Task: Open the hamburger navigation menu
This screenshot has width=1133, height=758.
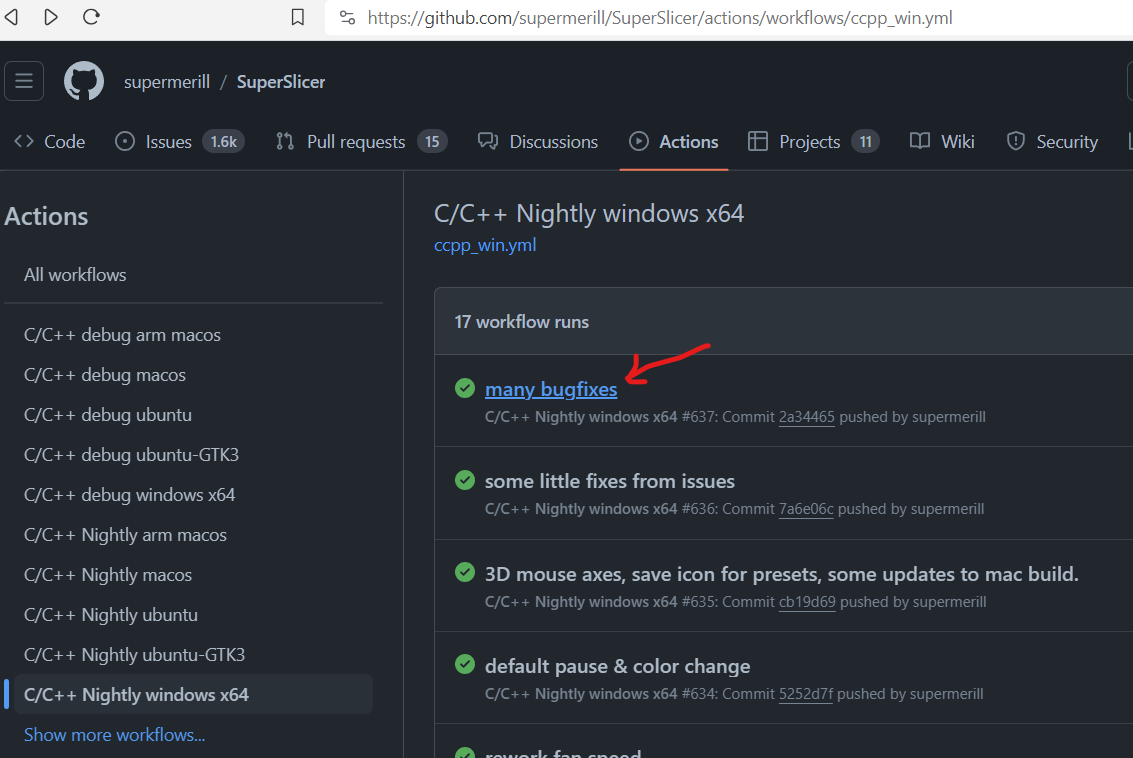Action: (23, 81)
